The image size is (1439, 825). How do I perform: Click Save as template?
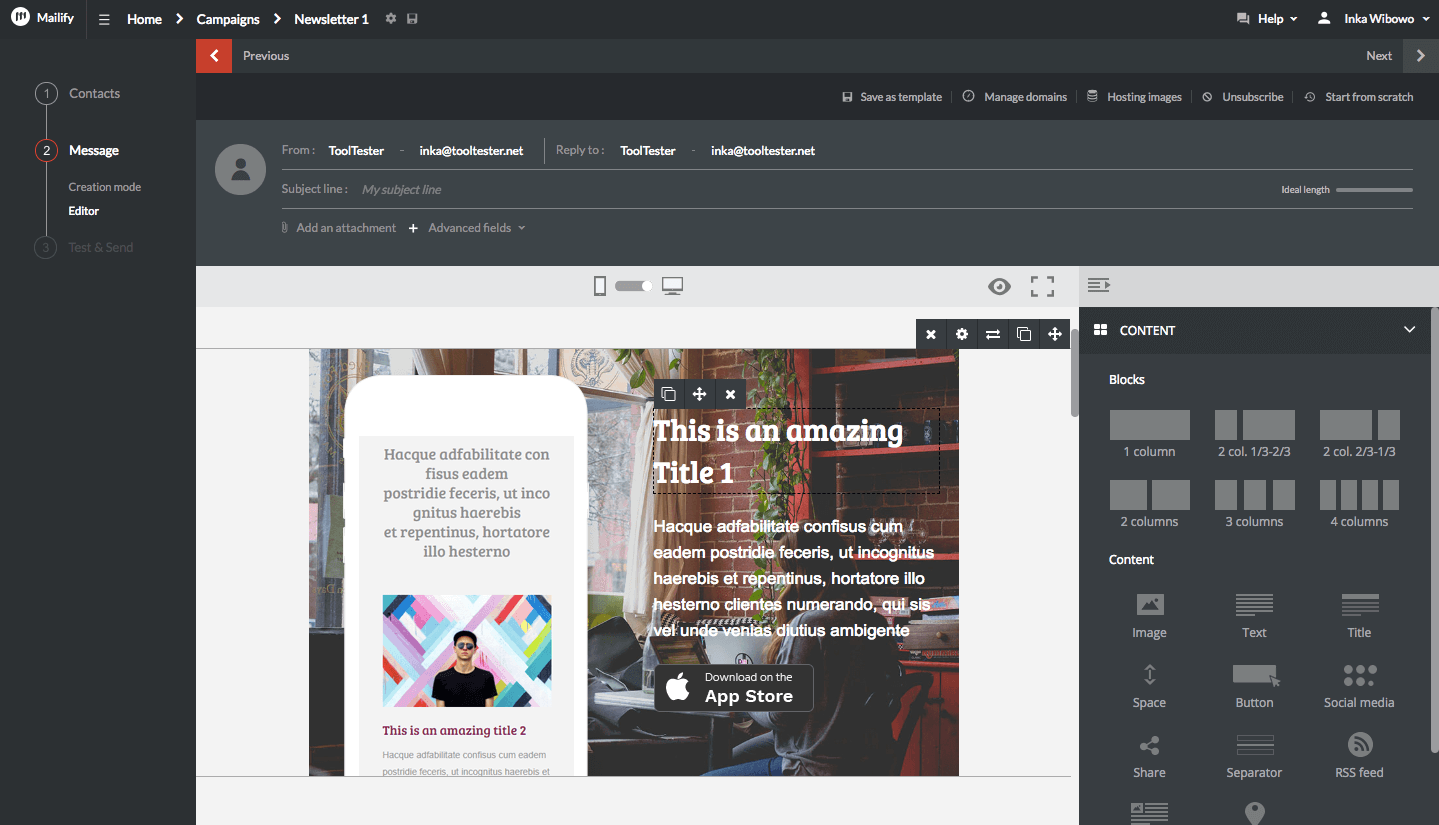point(892,97)
